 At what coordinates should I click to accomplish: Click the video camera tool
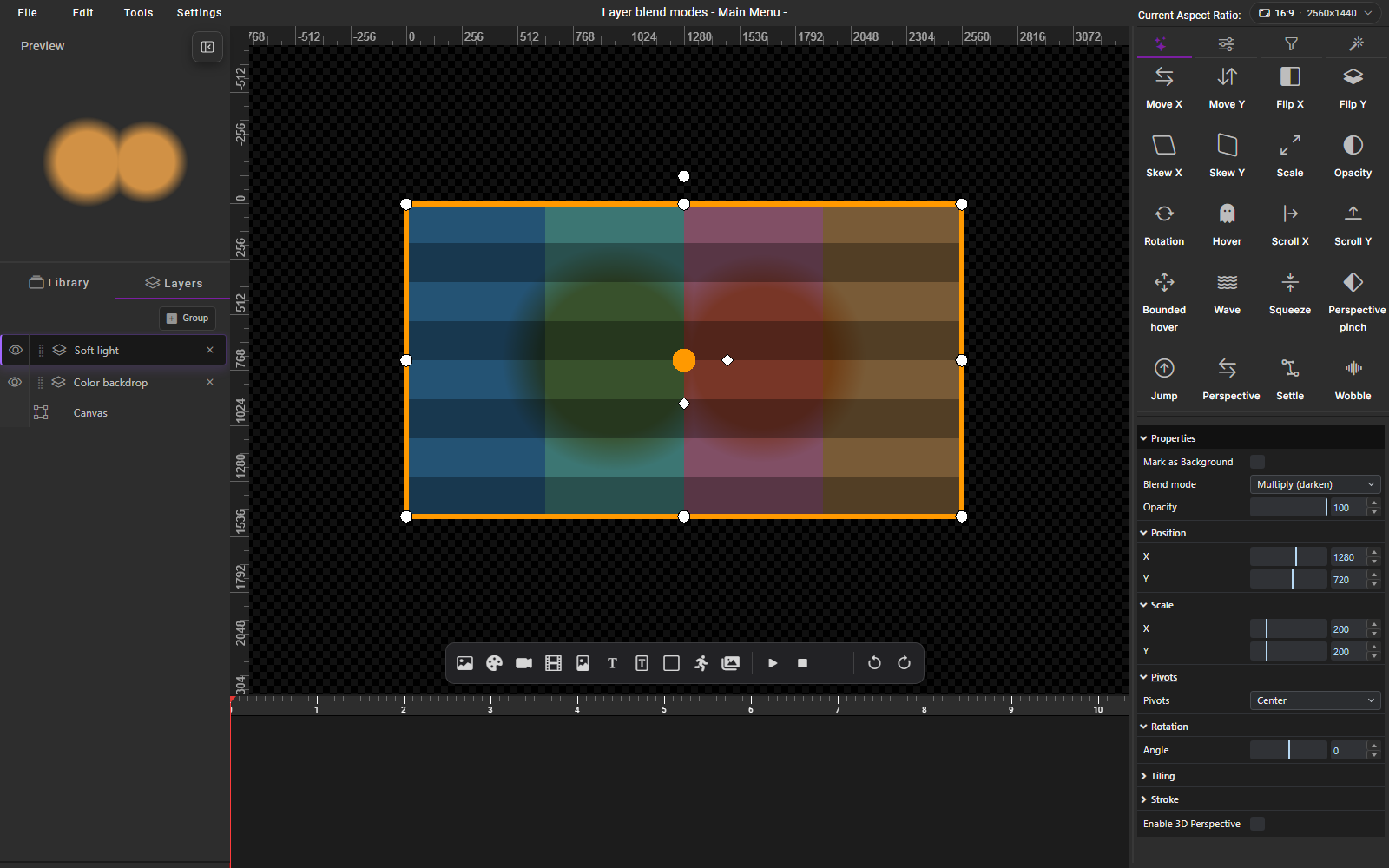tap(523, 663)
